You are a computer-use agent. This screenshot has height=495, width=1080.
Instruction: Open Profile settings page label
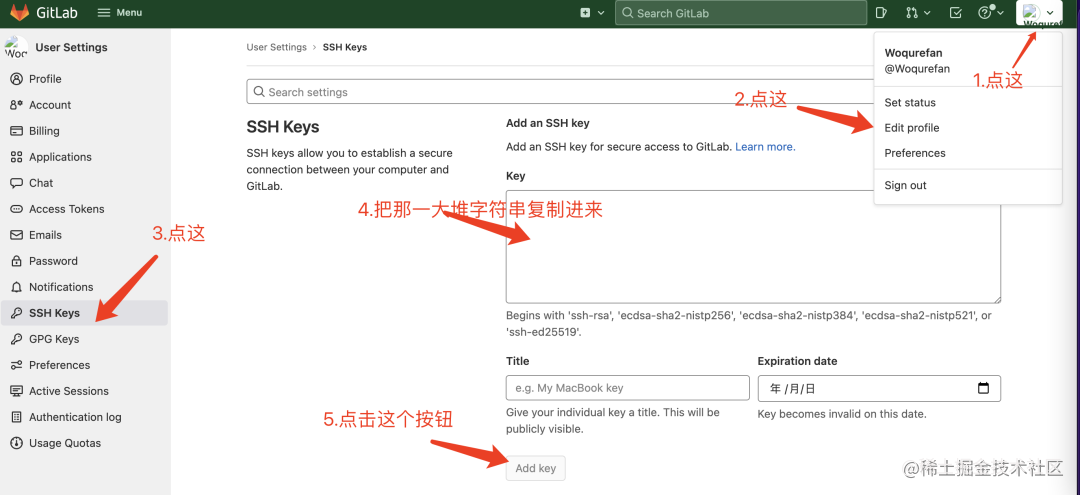coord(45,79)
